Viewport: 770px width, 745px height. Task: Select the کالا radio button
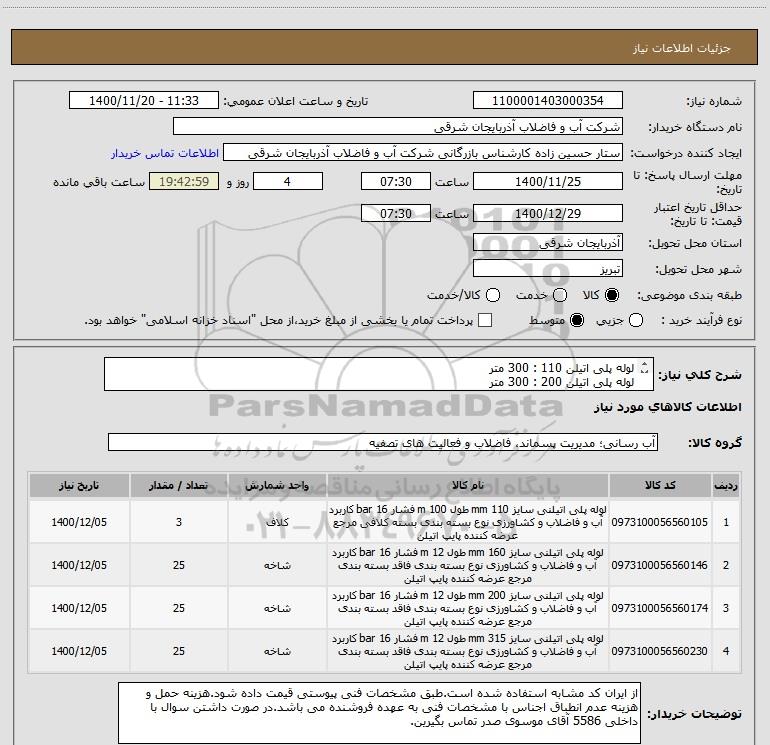tap(612, 295)
